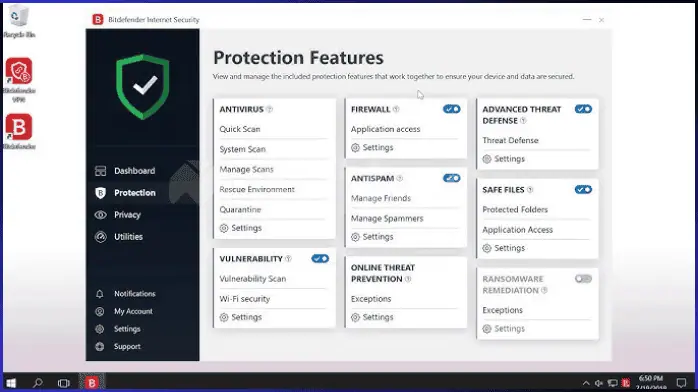Click the green shield status icon
The height and width of the screenshot is (392, 698).
click(x=142, y=87)
